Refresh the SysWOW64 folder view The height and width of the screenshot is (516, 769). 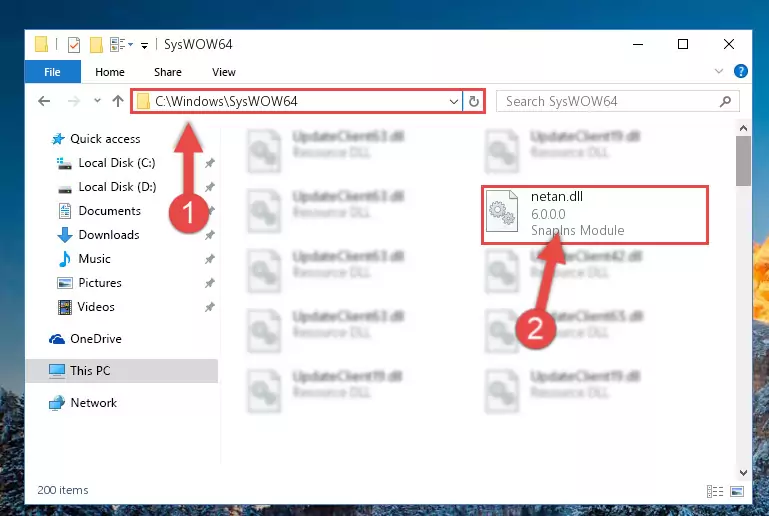click(x=474, y=102)
